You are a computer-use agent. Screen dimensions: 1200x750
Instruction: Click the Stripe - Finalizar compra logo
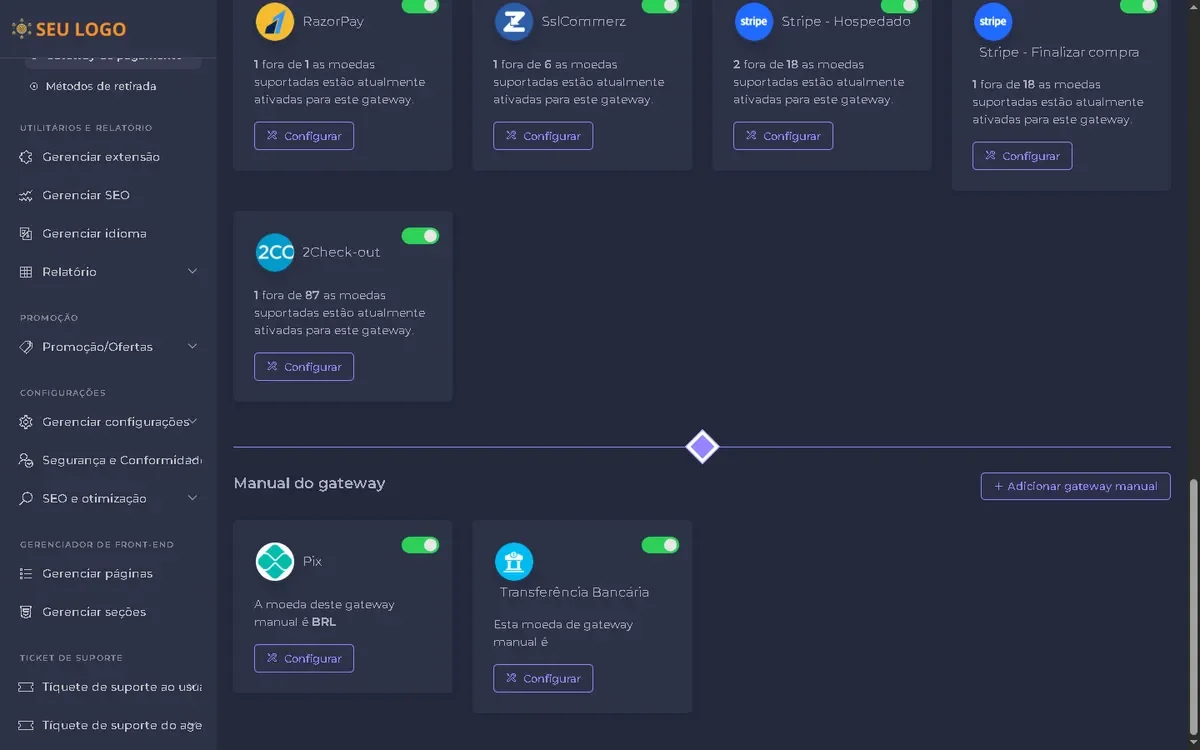coord(993,21)
